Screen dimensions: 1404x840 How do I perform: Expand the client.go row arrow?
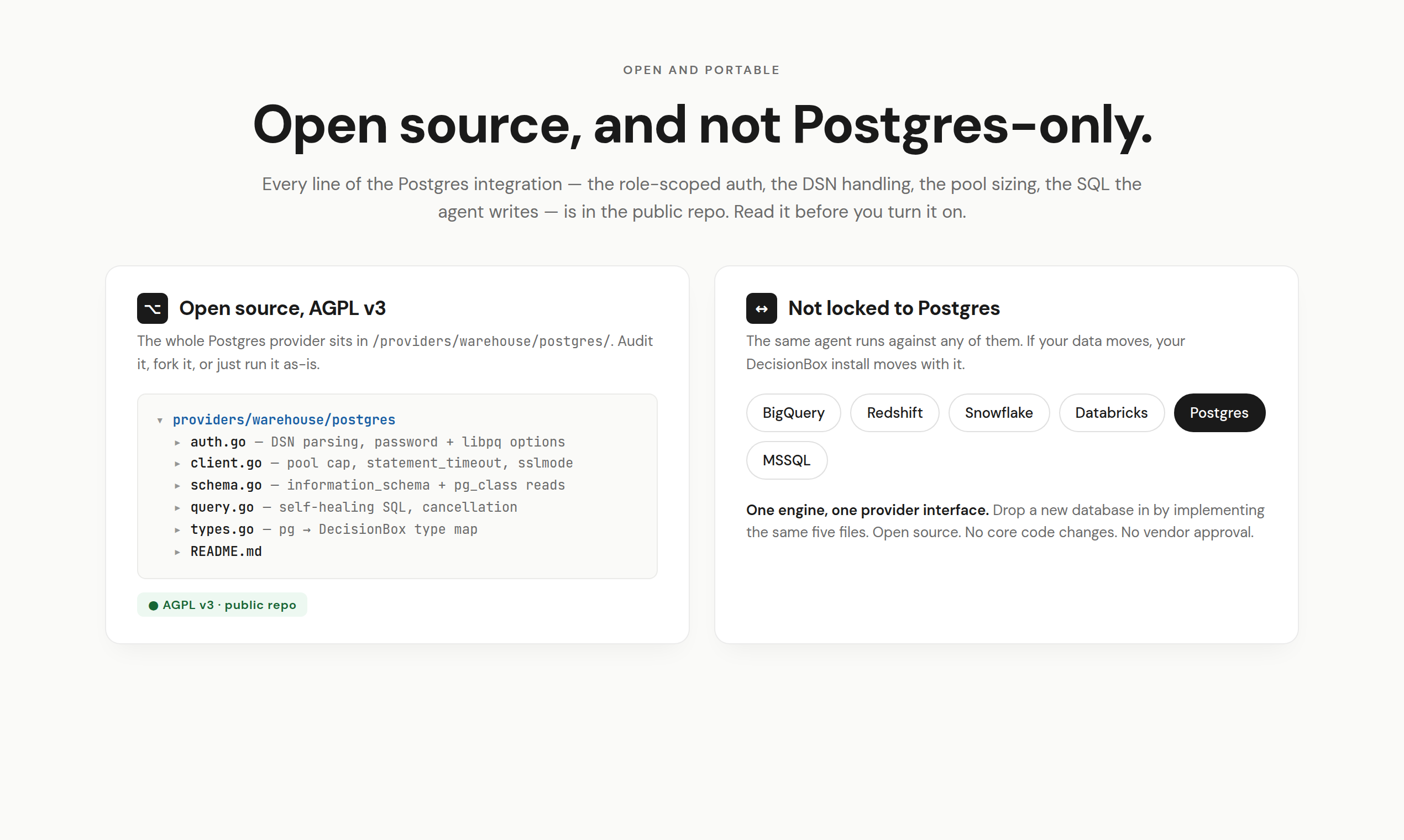tap(177, 464)
